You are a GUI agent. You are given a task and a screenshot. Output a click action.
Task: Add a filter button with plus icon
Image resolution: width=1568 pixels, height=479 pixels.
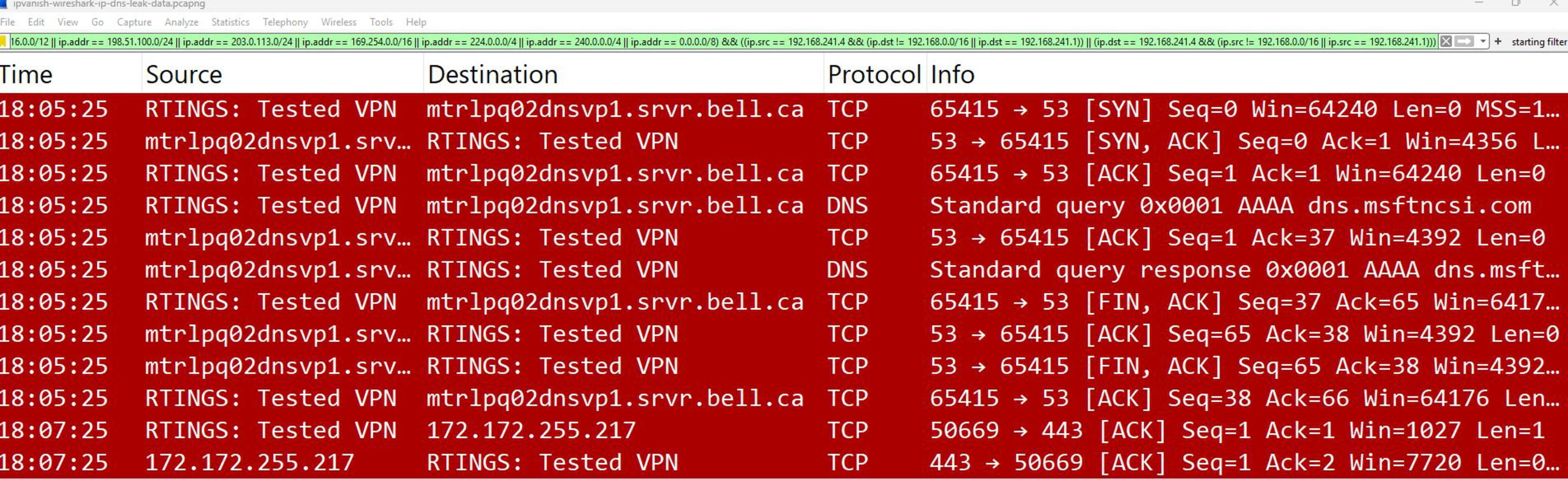click(1498, 42)
